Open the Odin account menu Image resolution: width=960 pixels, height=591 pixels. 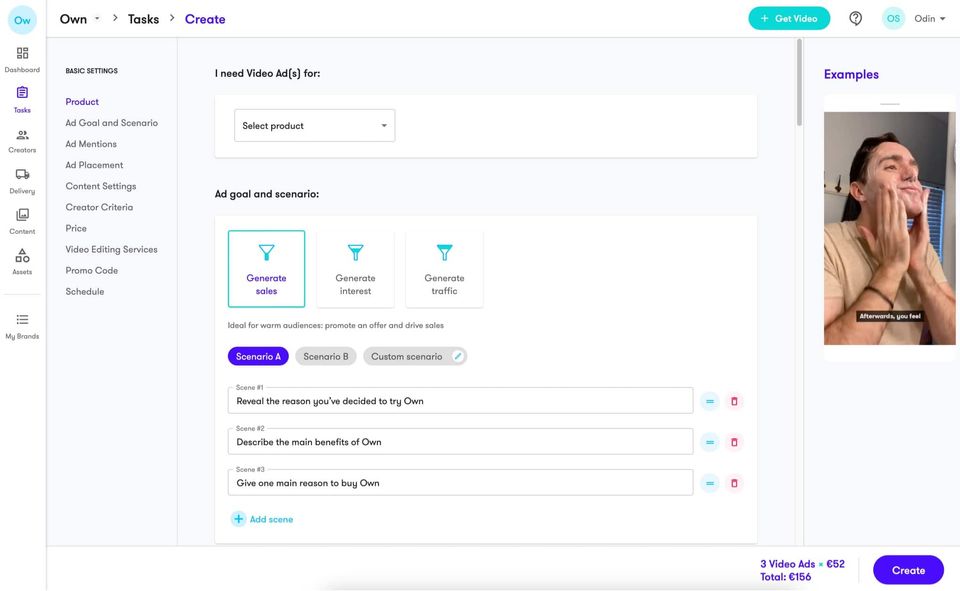click(929, 19)
